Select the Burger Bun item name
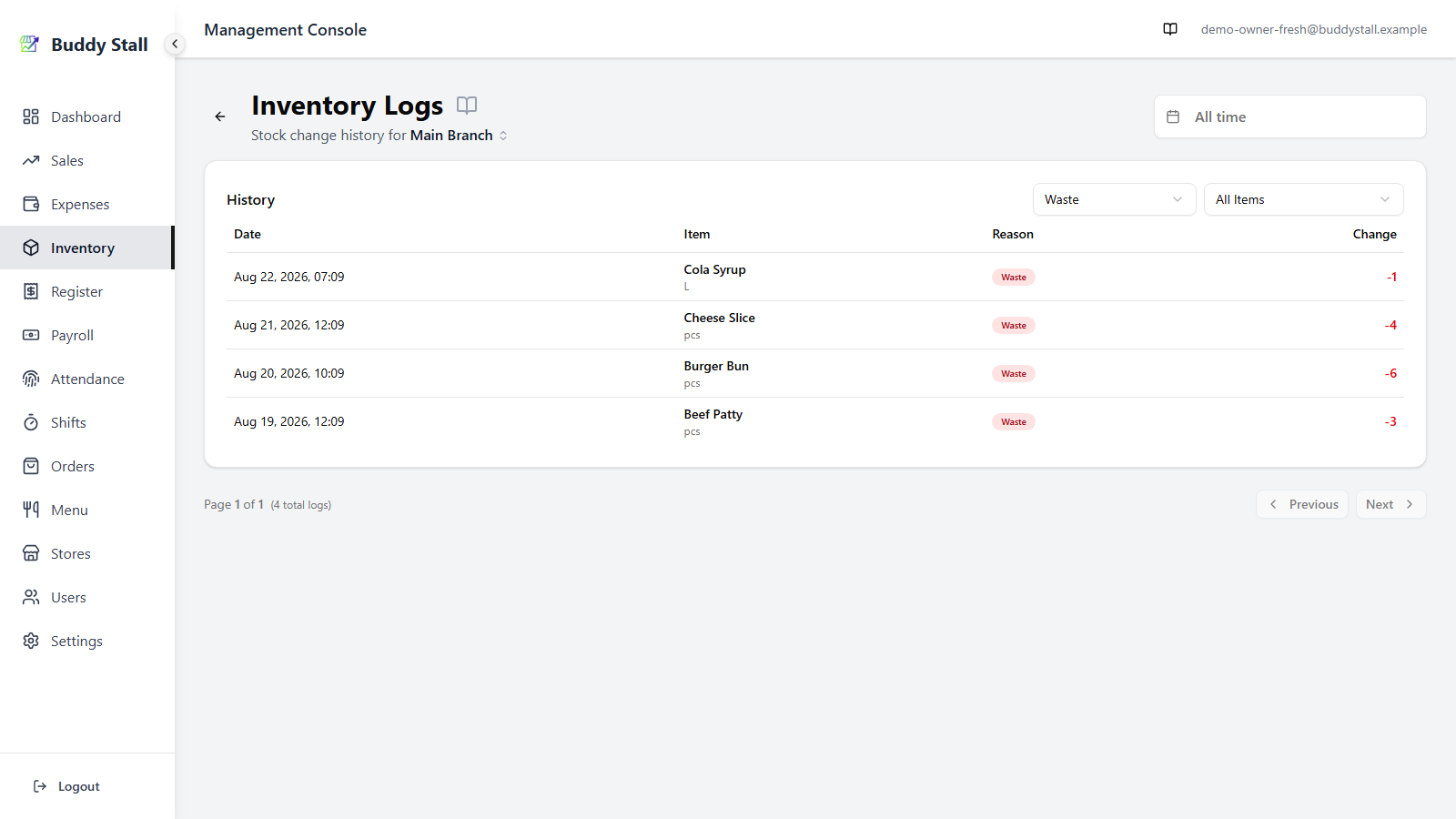 pos(716,366)
